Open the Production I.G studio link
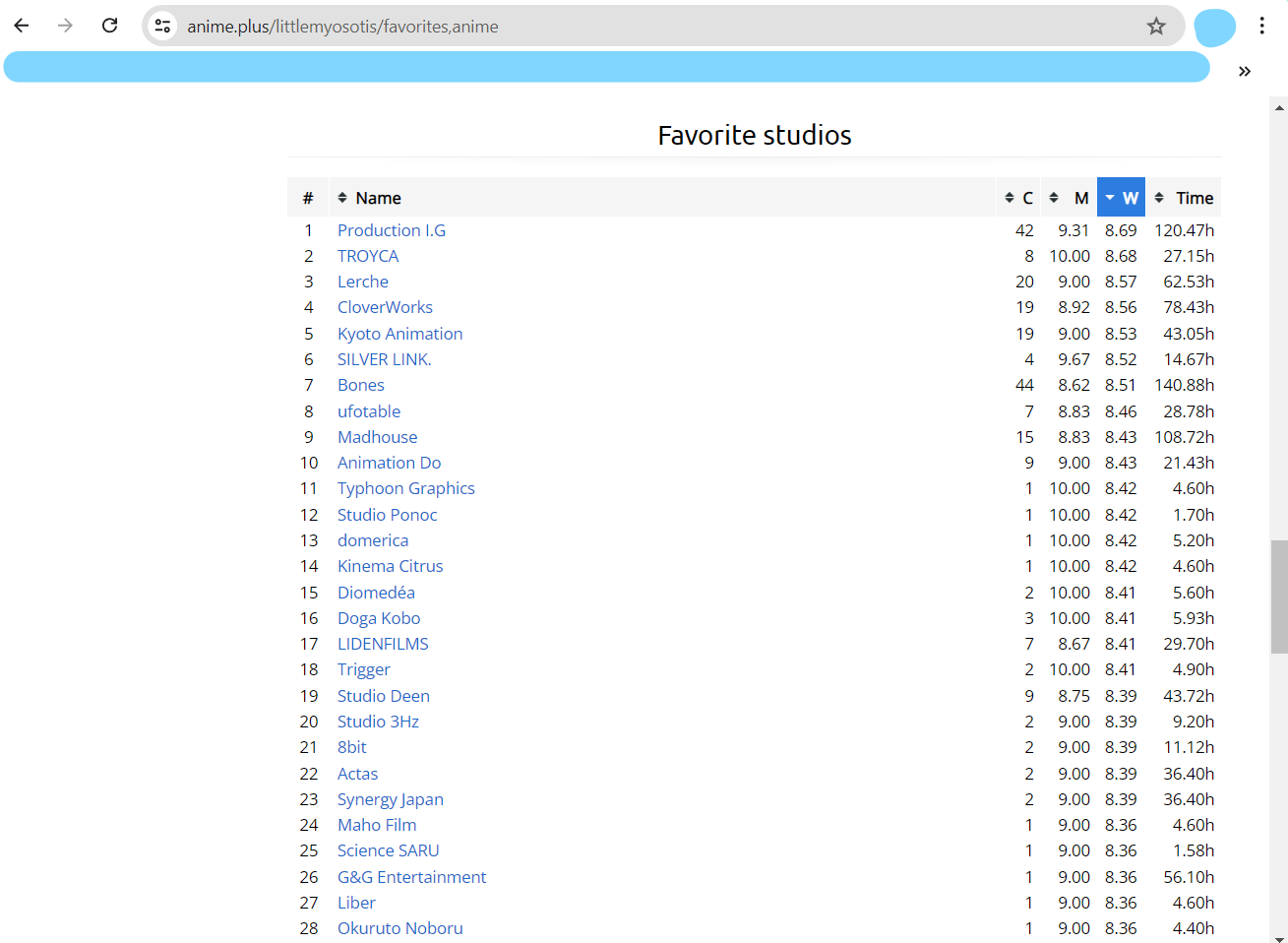Image resolution: width=1288 pixels, height=943 pixels. tap(391, 230)
